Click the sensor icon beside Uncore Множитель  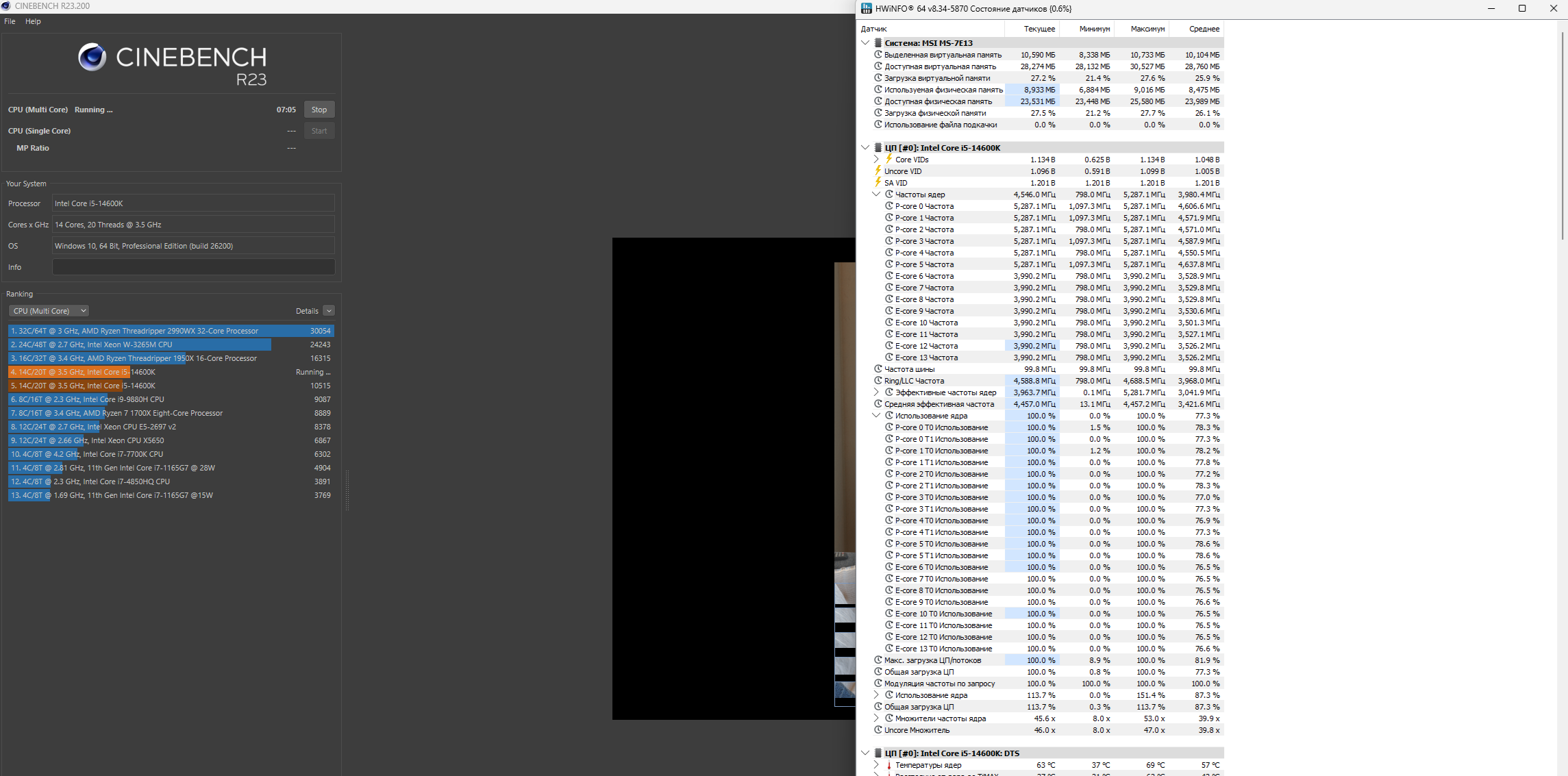click(878, 729)
